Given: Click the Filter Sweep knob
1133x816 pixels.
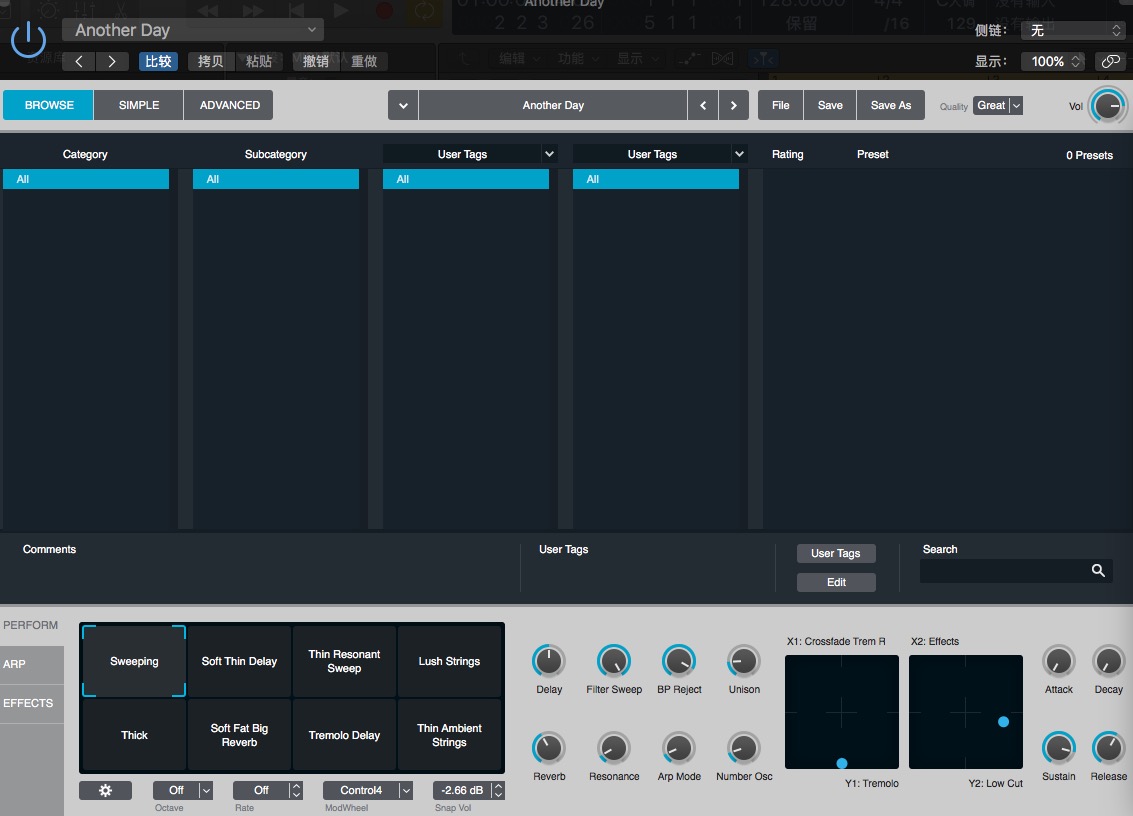Looking at the screenshot, I should [x=613, y=661].
